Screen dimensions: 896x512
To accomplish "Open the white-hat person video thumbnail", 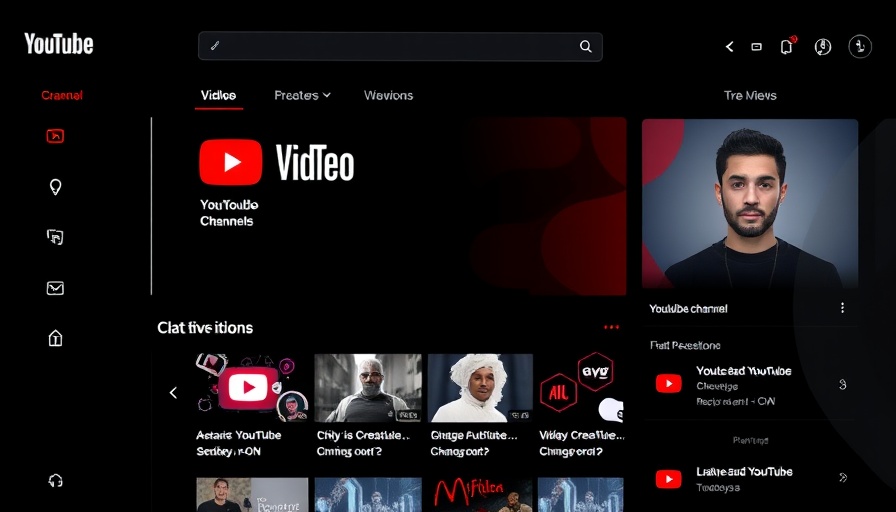I will [480, 387].
